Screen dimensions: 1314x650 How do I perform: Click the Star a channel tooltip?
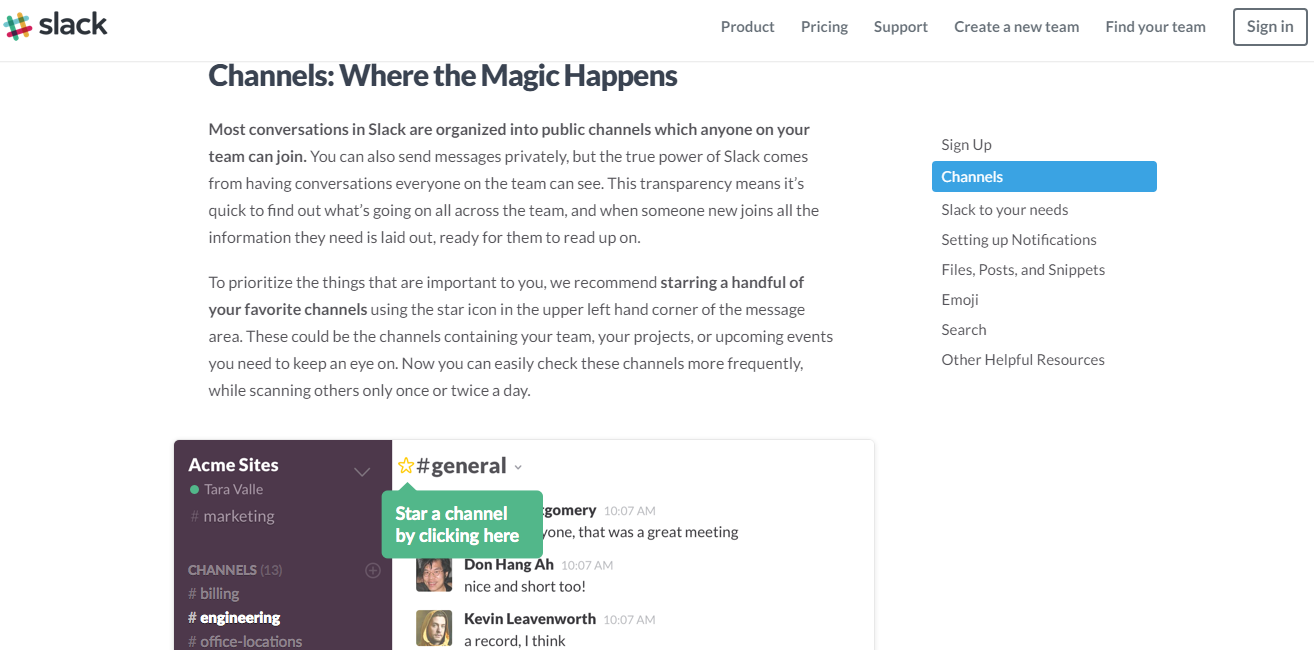tap(462, 524)
